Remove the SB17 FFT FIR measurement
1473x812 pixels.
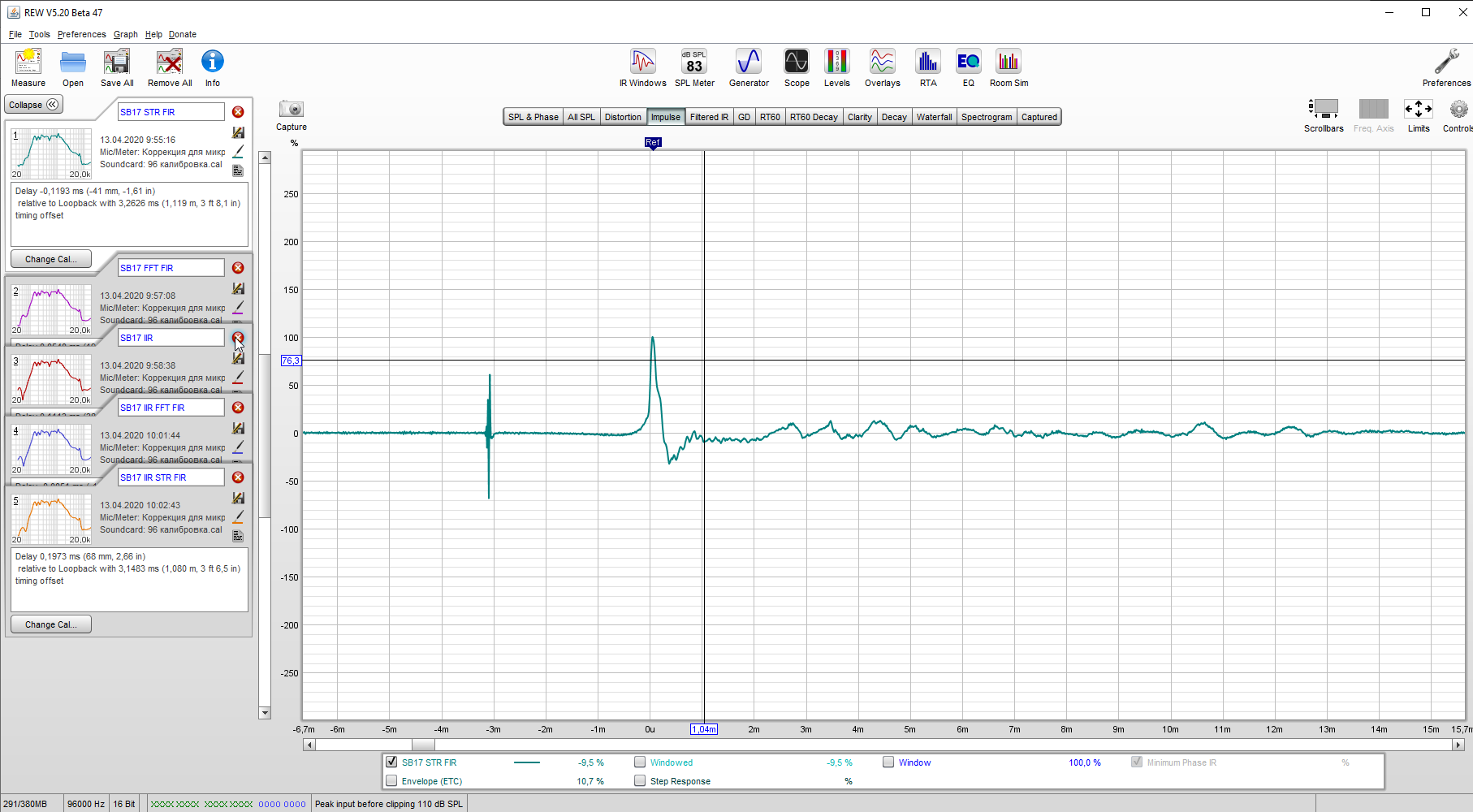(238, 268)
